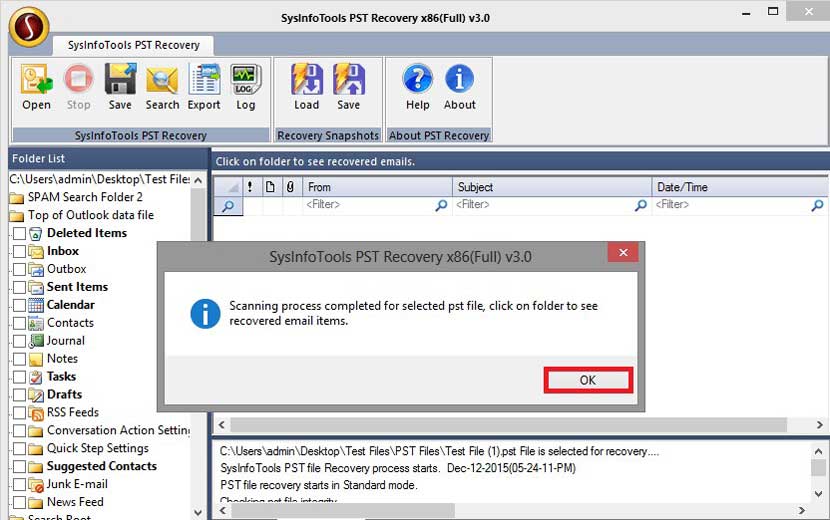Image resolution: width=830 pixels, height=520 pixels.
Task: Select the Suggested Contacts folder
Action: point(102,466)
